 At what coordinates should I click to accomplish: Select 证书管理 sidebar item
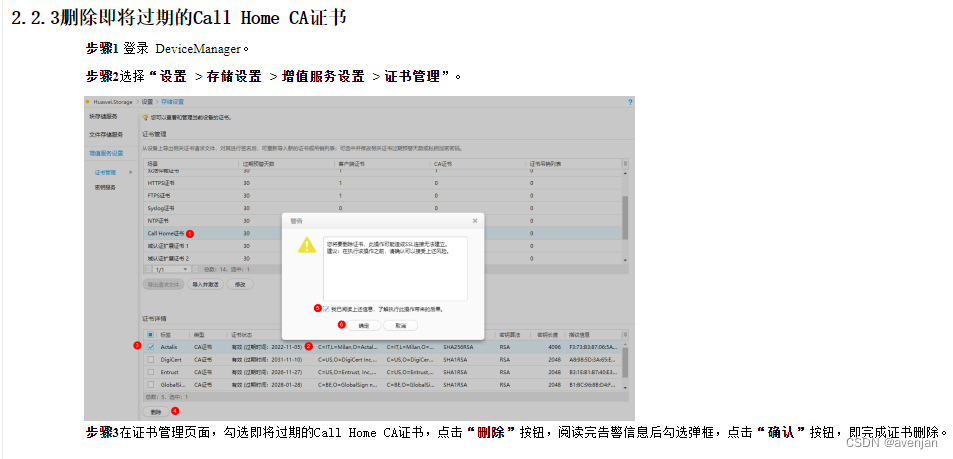coord(105,173)
